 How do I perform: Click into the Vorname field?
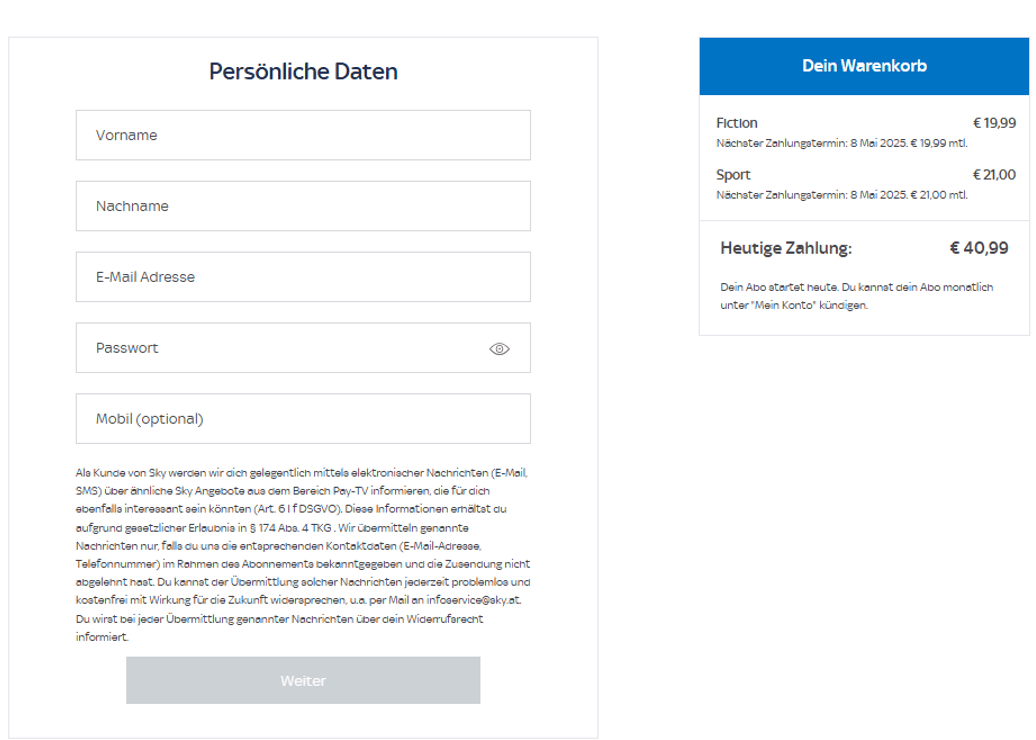[302, 135]
